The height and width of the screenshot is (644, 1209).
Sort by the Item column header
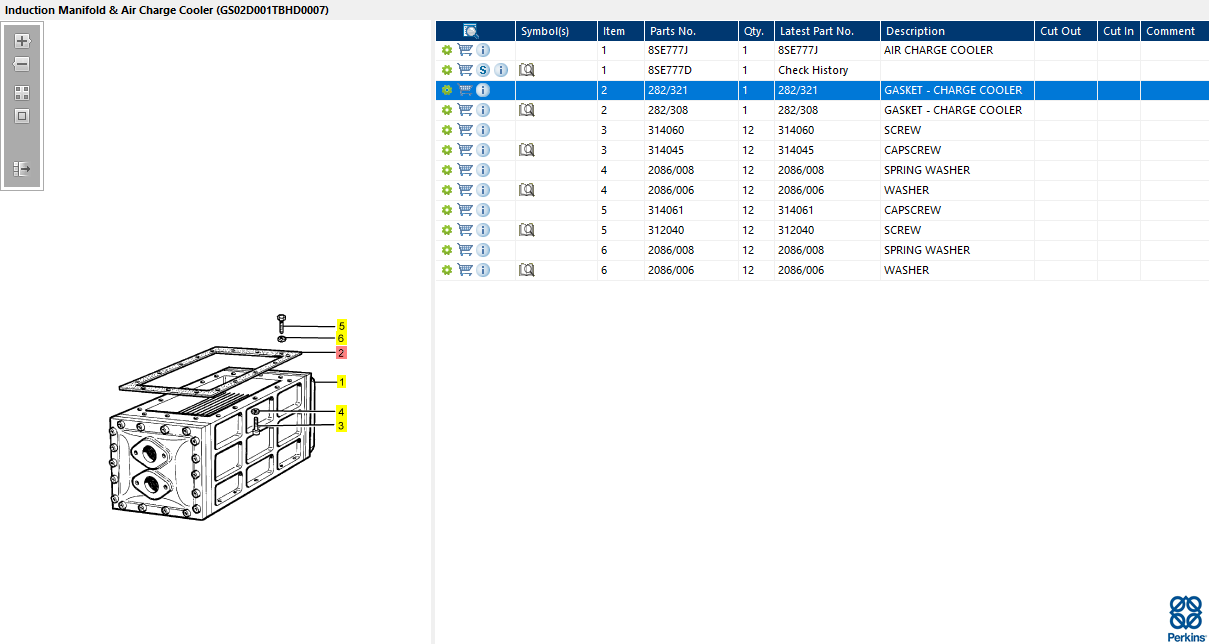tap(620, 31)
